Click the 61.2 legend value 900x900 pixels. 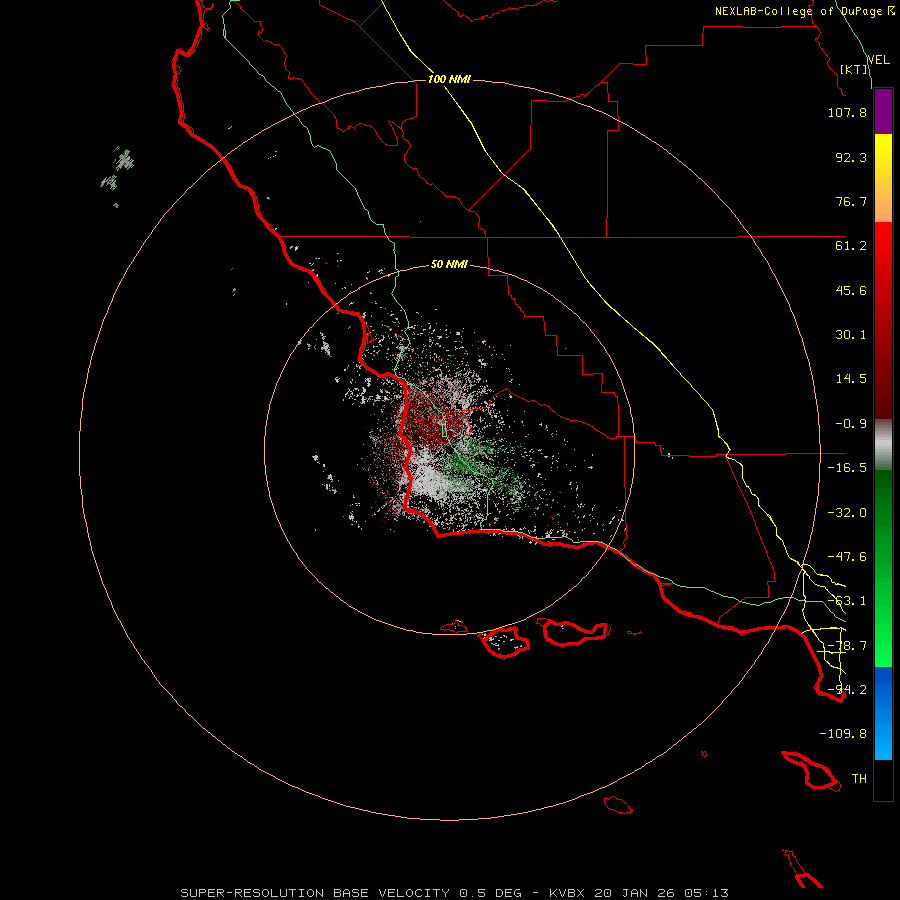pos(851,246)
